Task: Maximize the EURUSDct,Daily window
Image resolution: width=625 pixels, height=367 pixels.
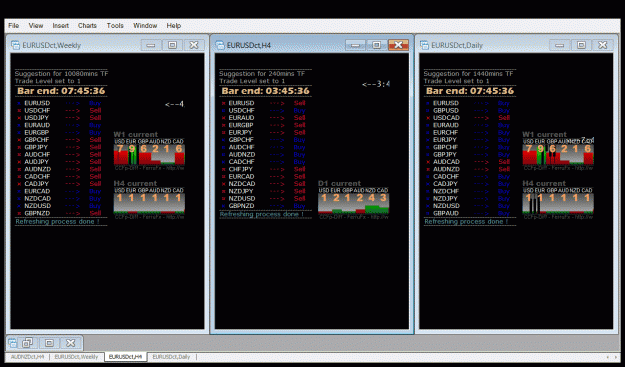Action: [581, 45]
